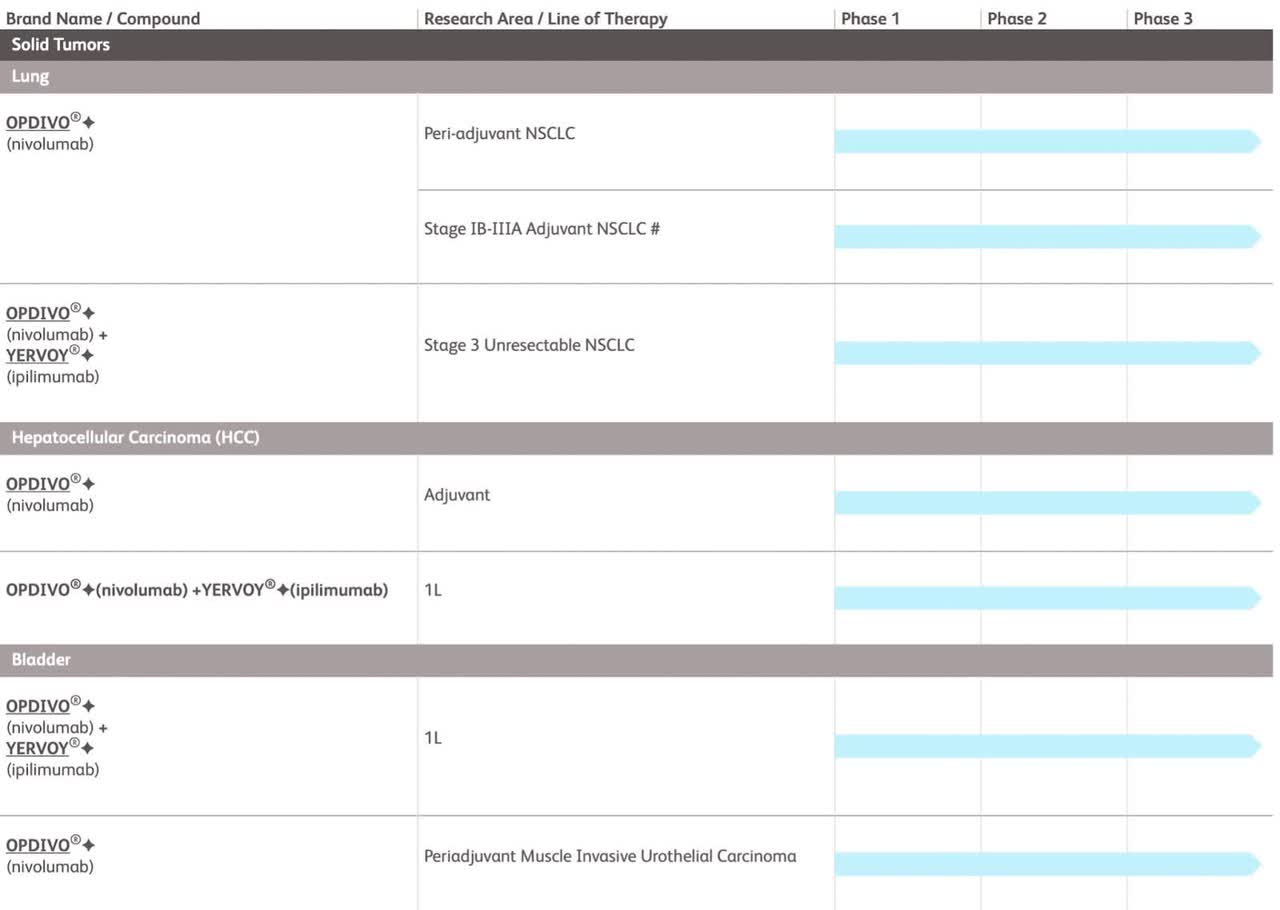Open the YERVOY link in the Bladder 1L row

point(37,748)
